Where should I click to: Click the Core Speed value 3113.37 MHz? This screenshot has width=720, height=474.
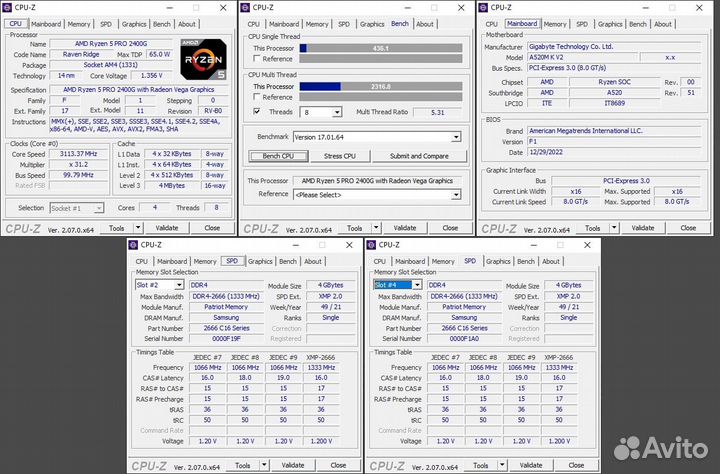click(x=78, y=154)
